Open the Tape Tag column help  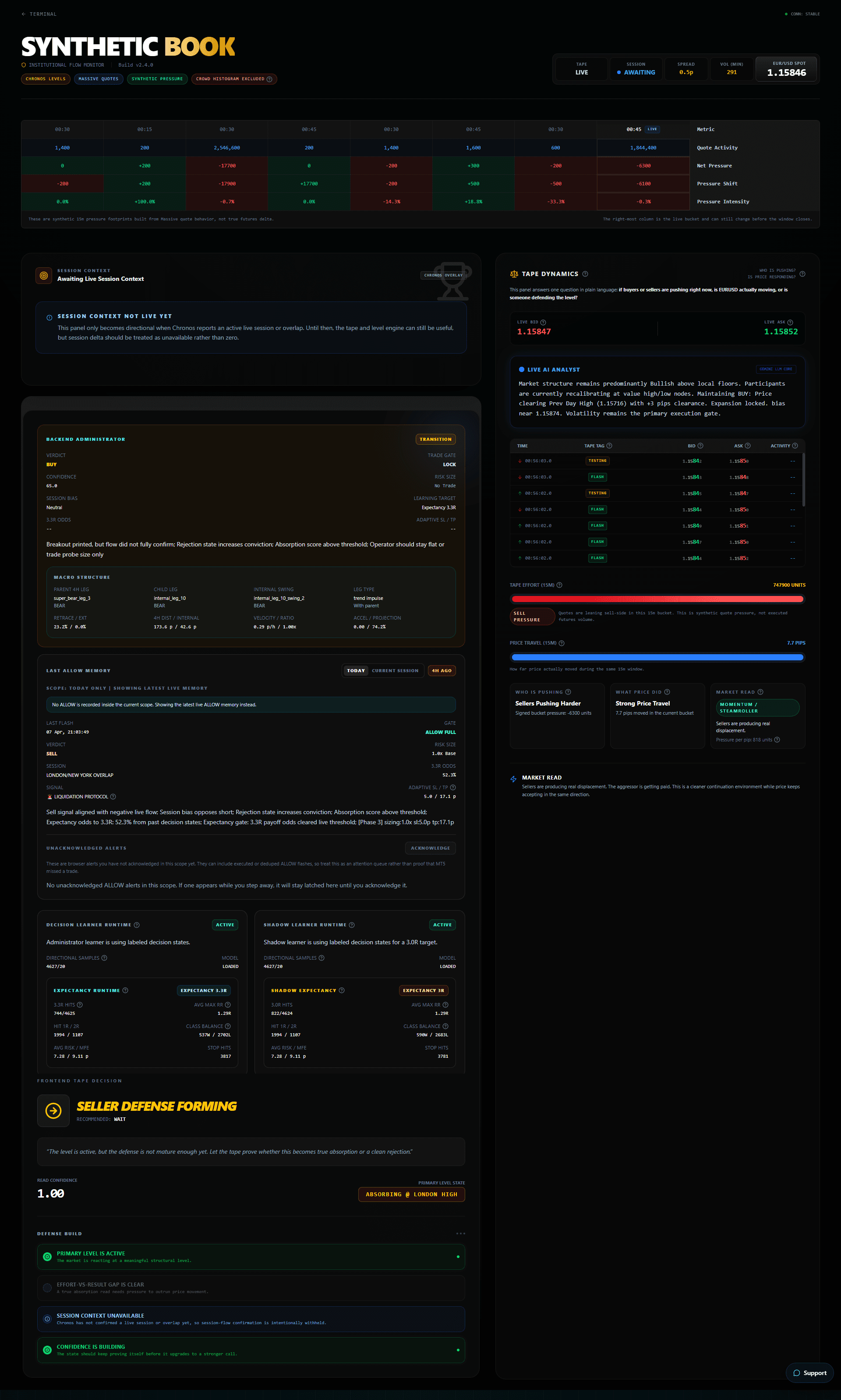pos(609,446)
